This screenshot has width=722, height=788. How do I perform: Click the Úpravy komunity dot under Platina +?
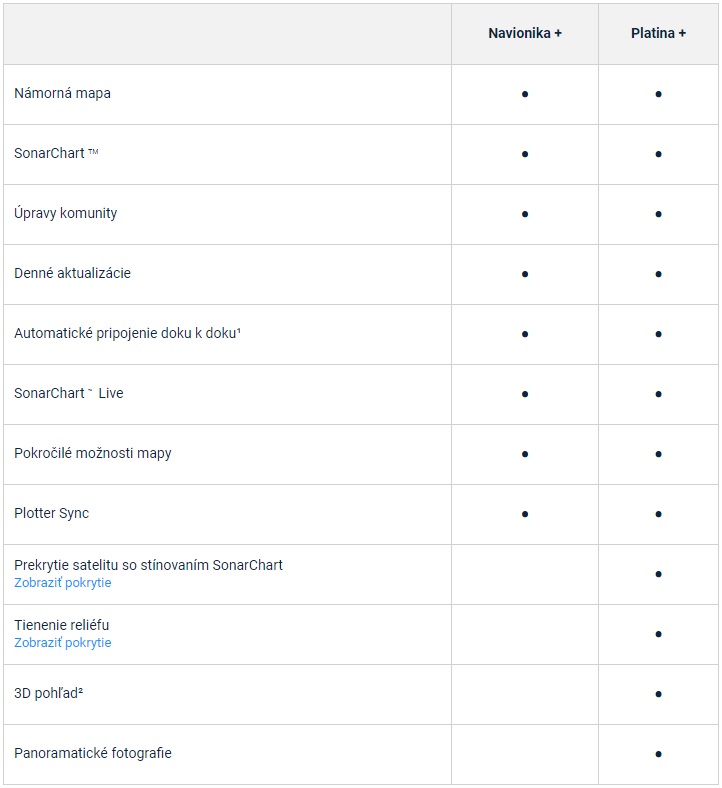coord(658,214)
